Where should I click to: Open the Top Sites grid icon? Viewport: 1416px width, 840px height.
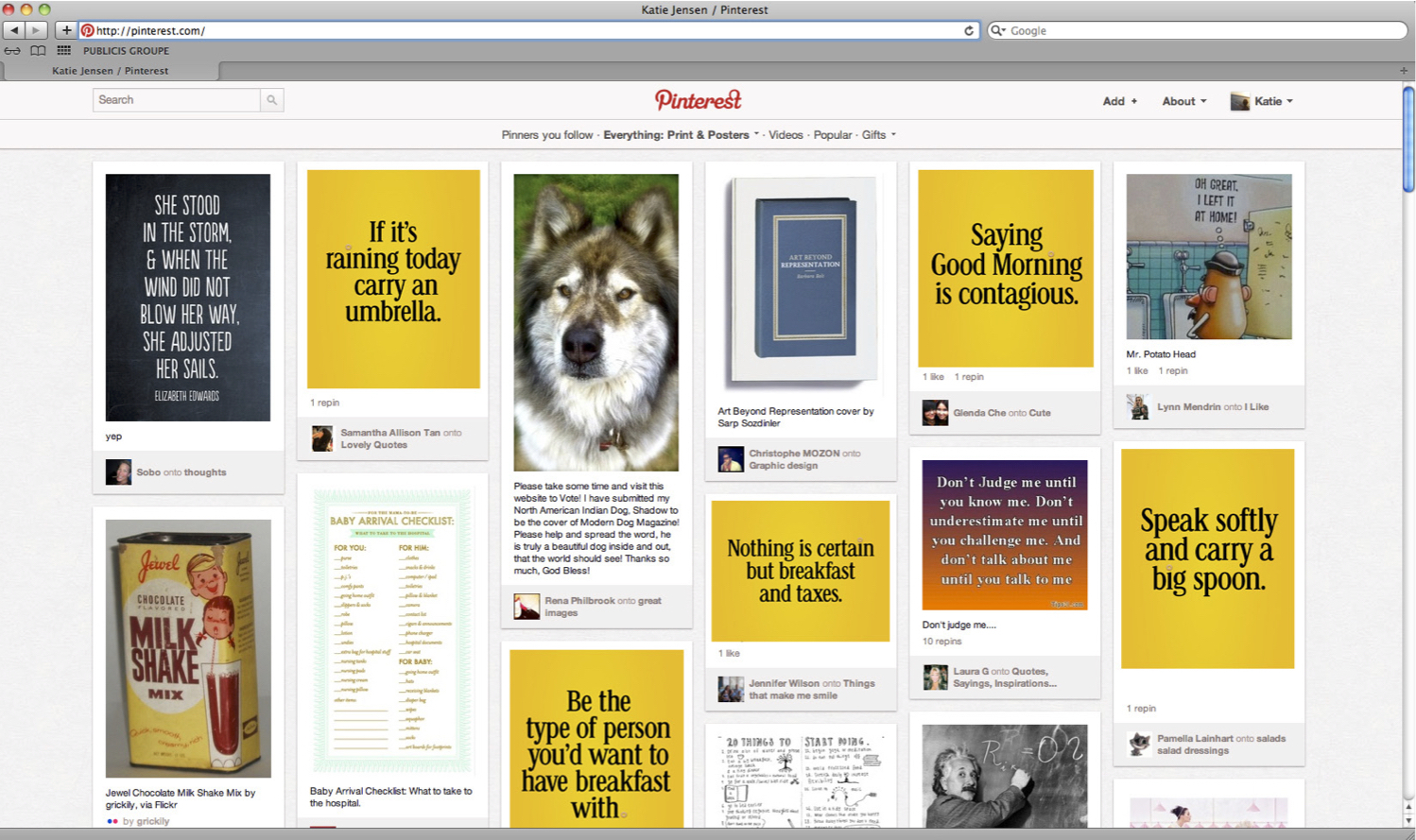point(63,51)
